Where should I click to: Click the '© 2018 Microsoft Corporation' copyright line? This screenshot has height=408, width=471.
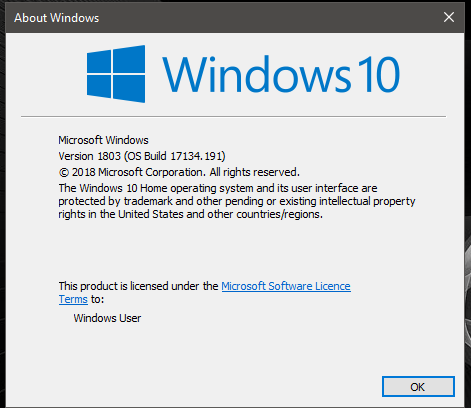[179, 172]
